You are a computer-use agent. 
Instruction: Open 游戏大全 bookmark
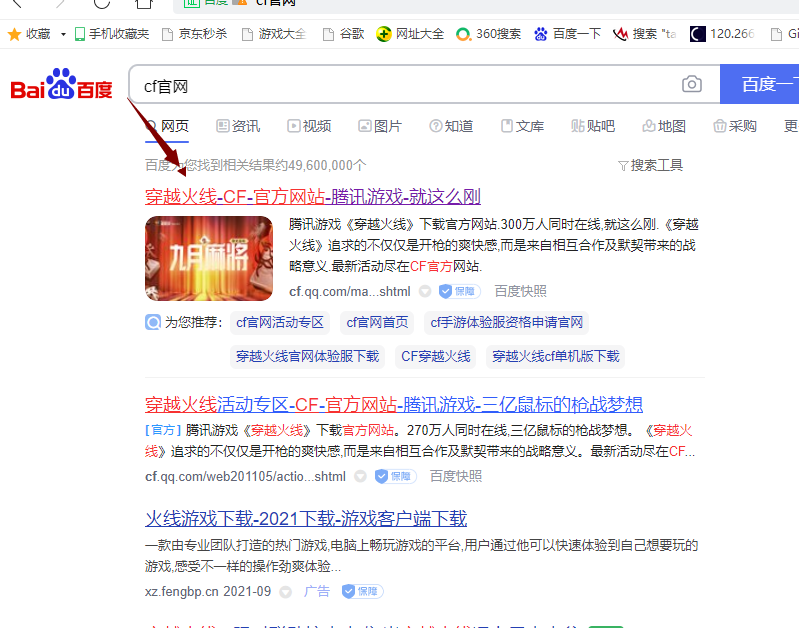tap(274, 34)
